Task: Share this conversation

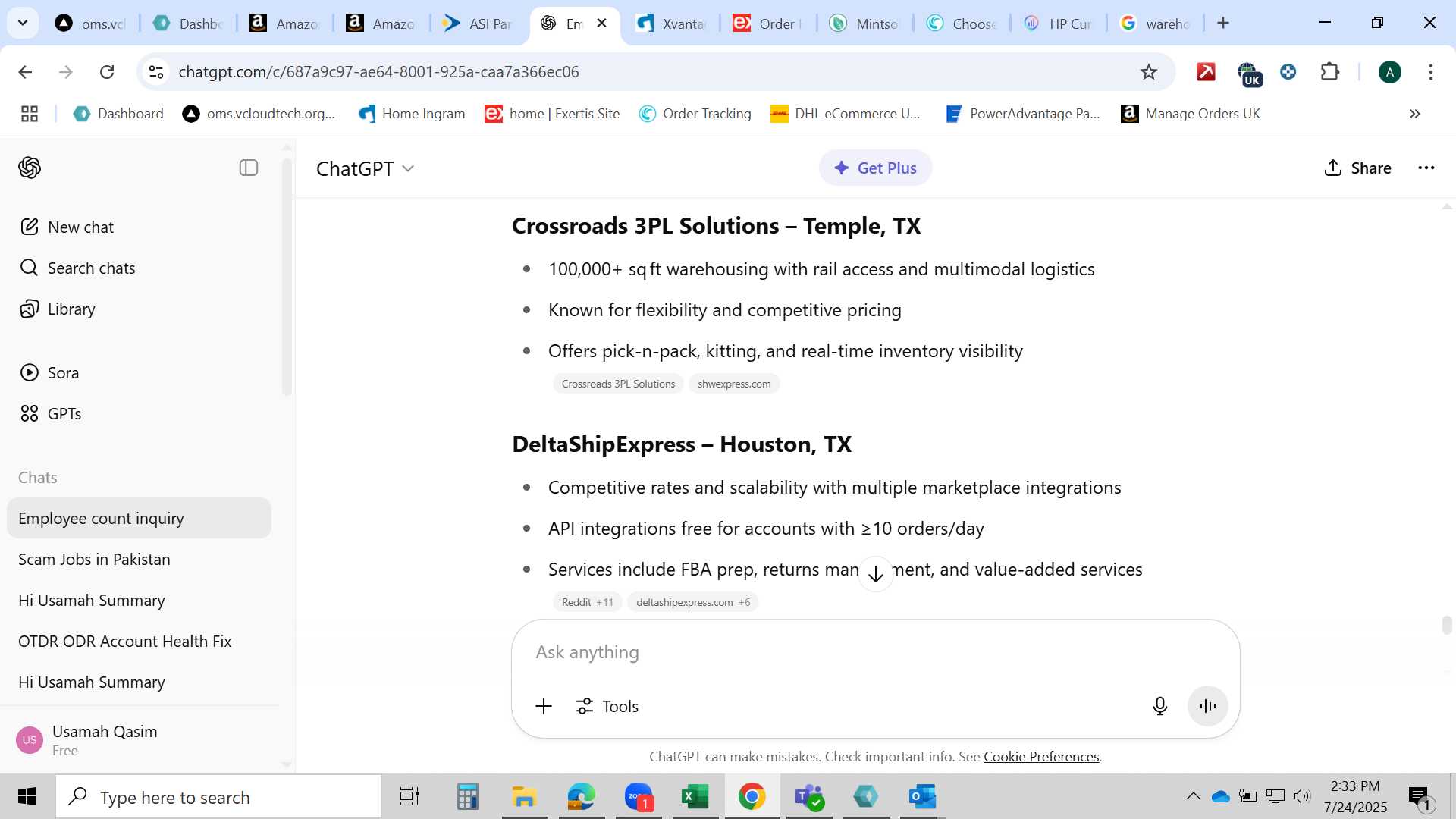Action: point(1357,168)
